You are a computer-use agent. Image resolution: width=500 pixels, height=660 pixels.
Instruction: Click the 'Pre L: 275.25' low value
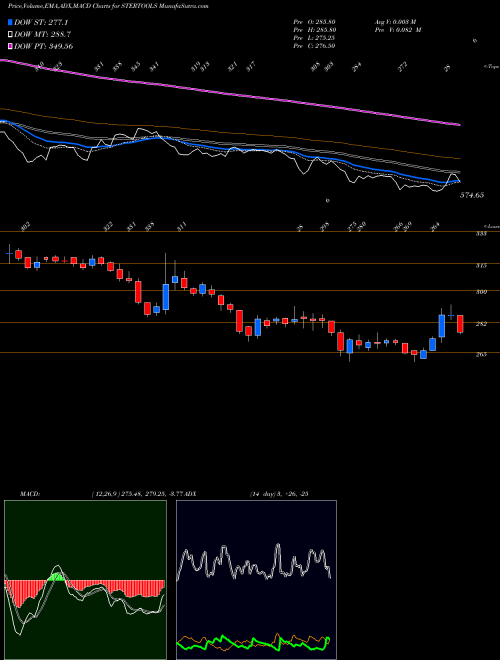(314, 38)
